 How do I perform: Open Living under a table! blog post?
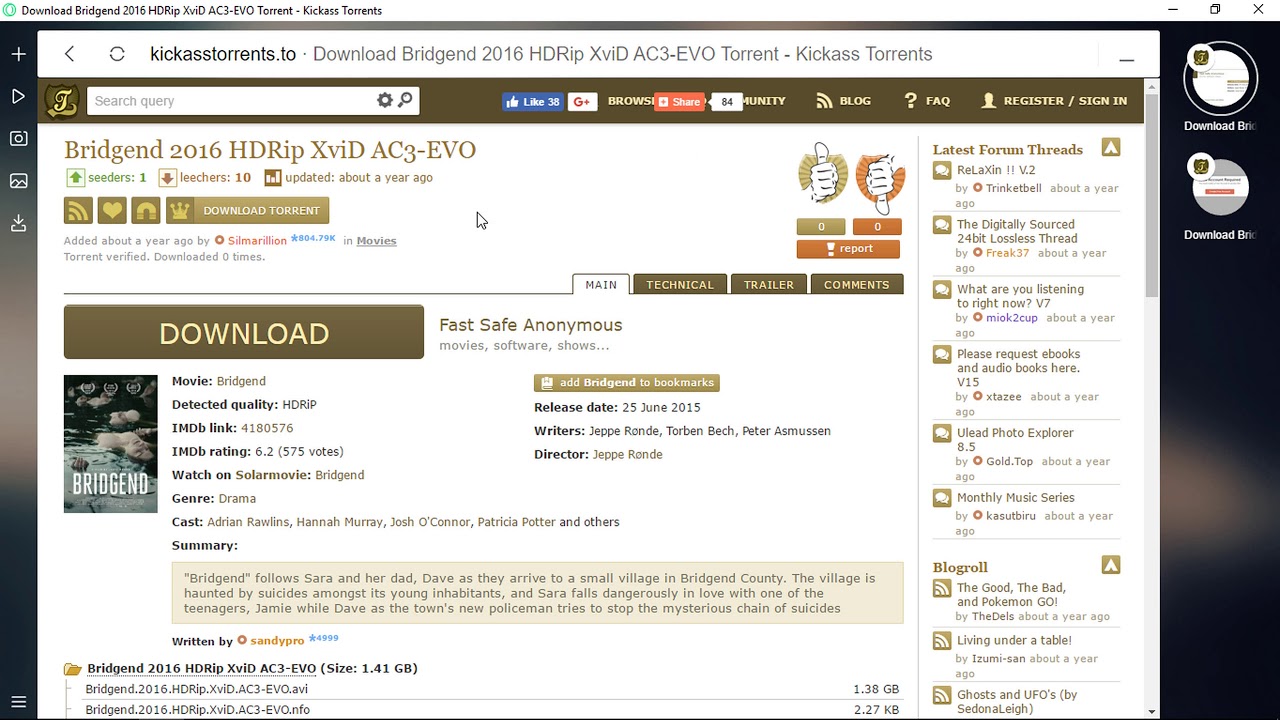(x=1014, y=641)
